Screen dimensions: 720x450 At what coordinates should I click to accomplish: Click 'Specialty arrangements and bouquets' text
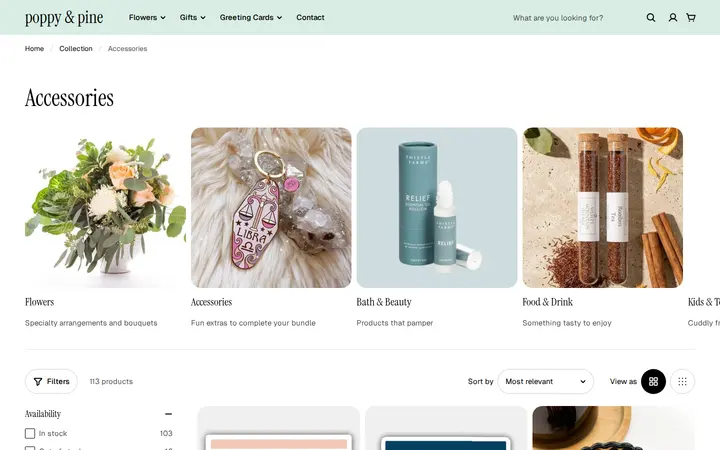(x=91, y=323)
